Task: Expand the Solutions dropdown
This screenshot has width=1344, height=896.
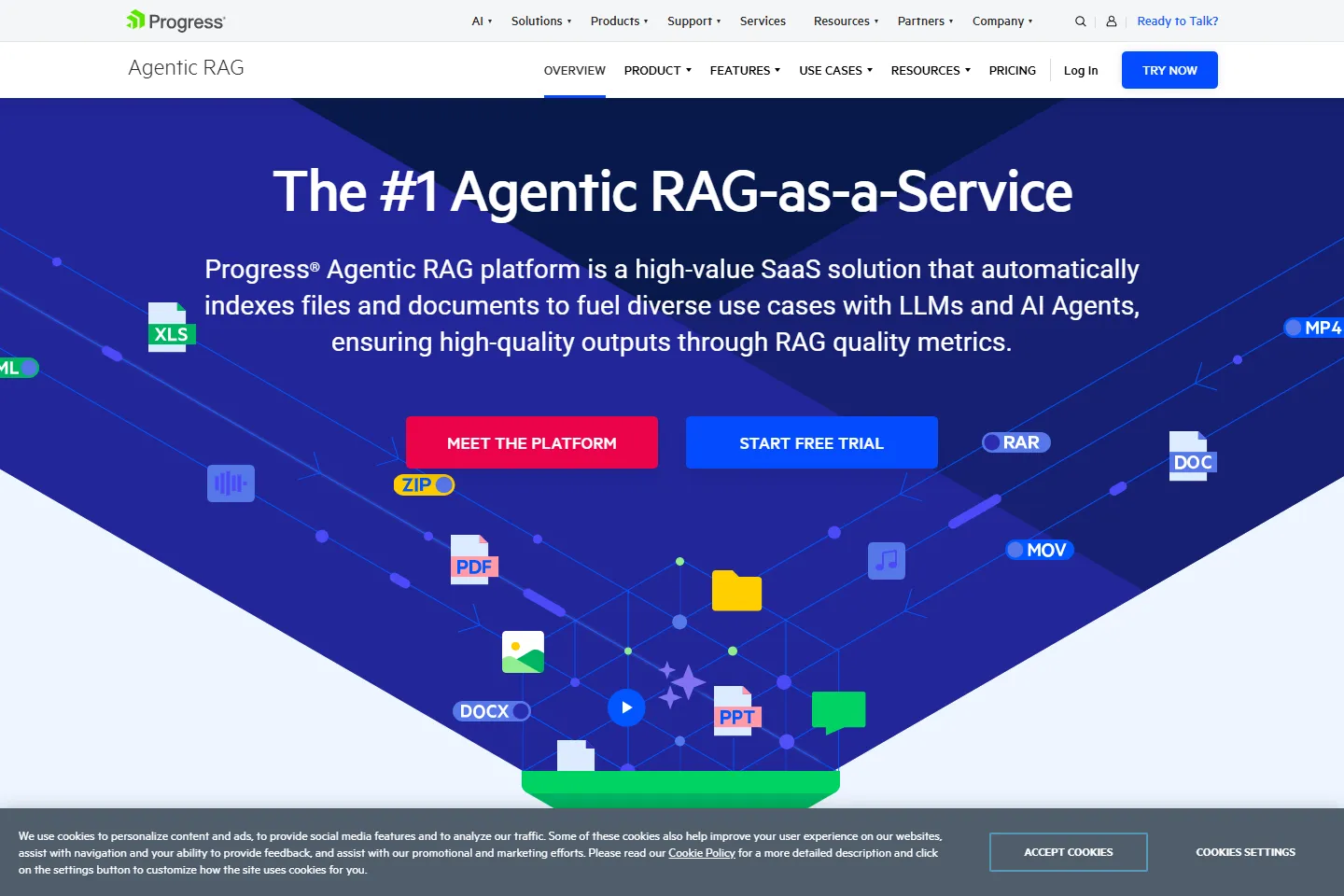Action: pyautogui.click(x=541, y=21)
